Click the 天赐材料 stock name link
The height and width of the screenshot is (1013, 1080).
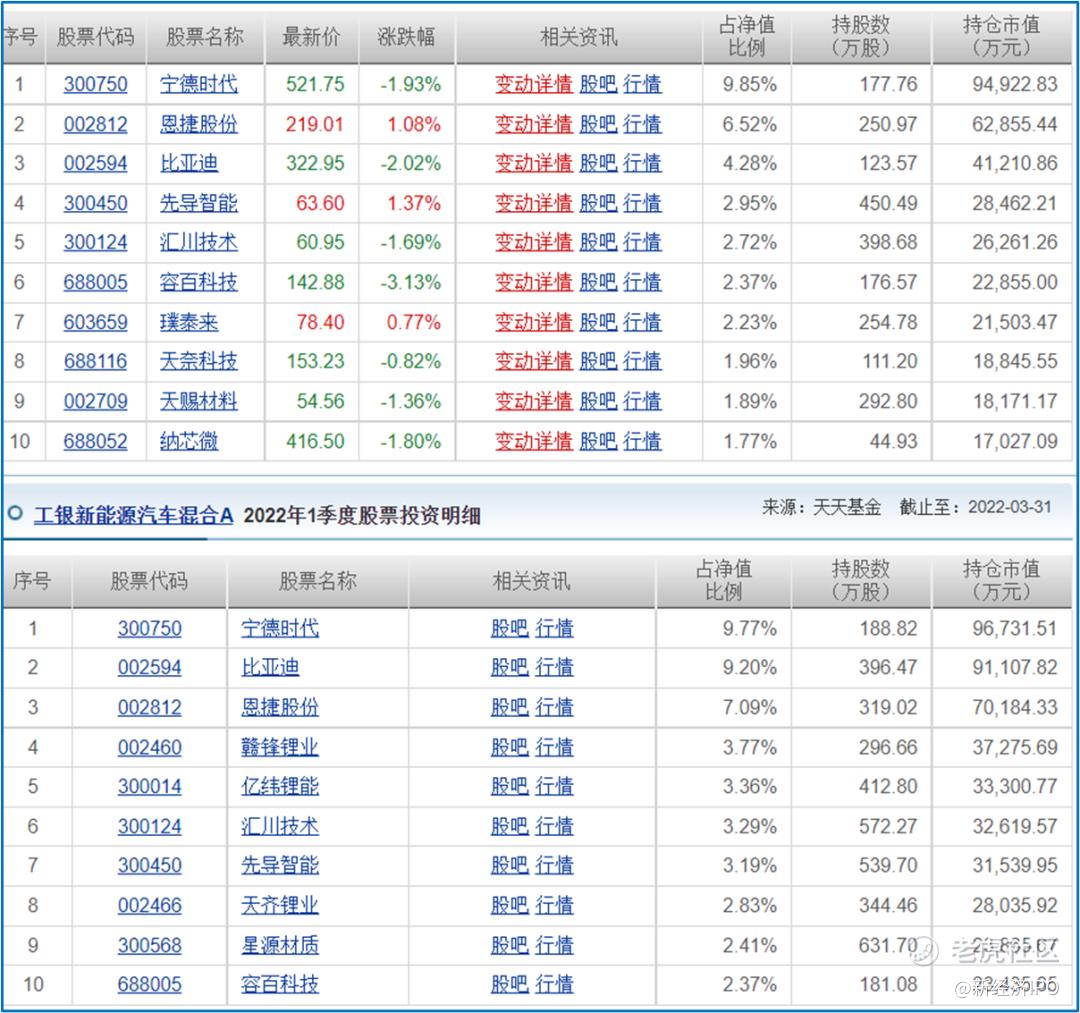pyautogui.click(x=198, y=401)
